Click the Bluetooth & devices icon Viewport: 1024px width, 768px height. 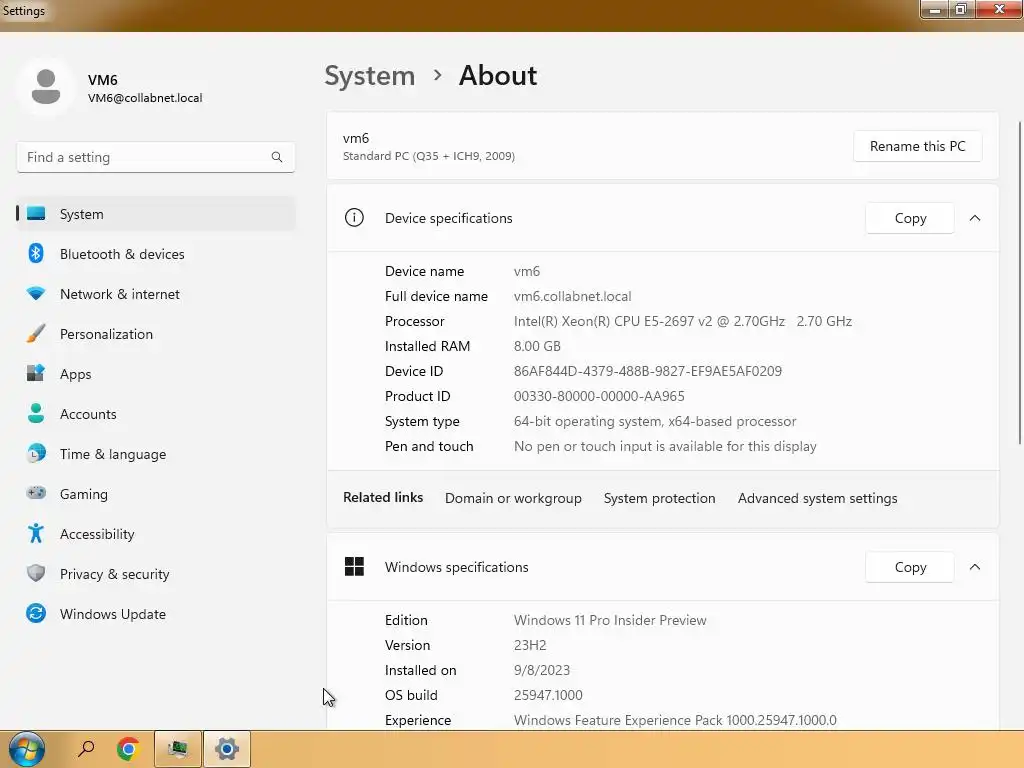pos(36,253)
